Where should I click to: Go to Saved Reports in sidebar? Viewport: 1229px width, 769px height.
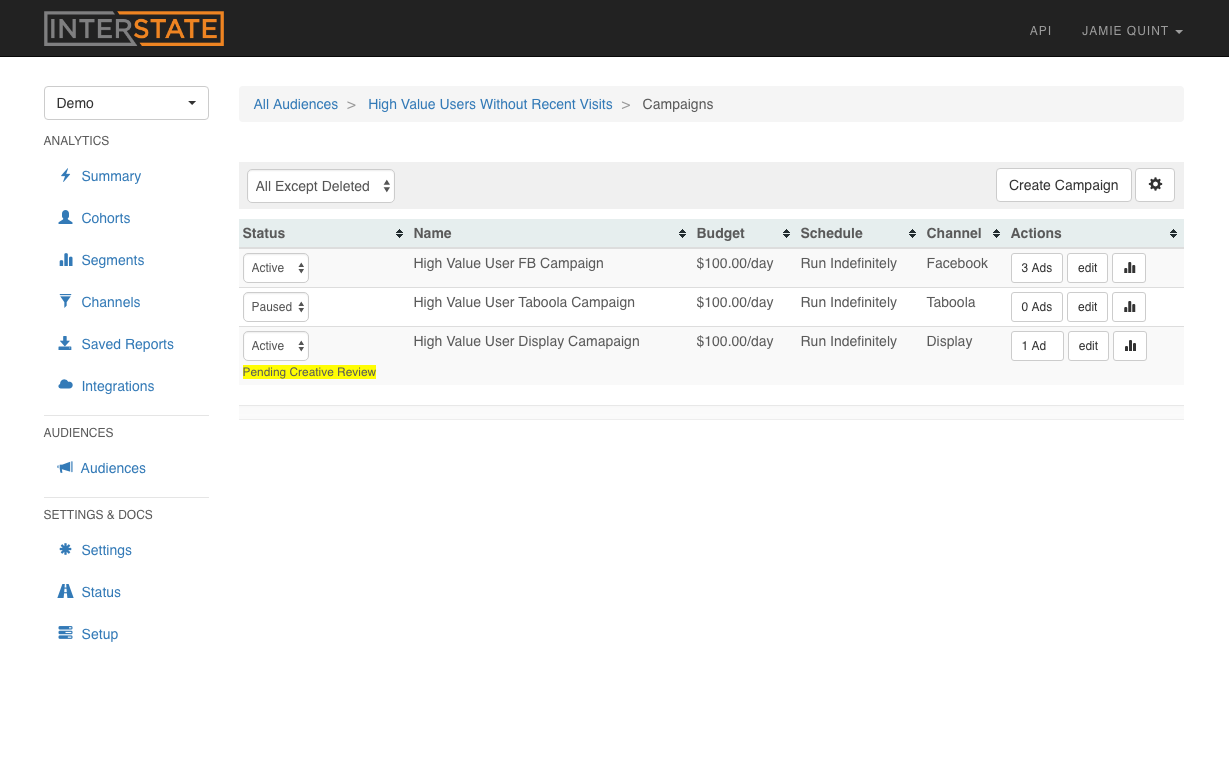128,344
